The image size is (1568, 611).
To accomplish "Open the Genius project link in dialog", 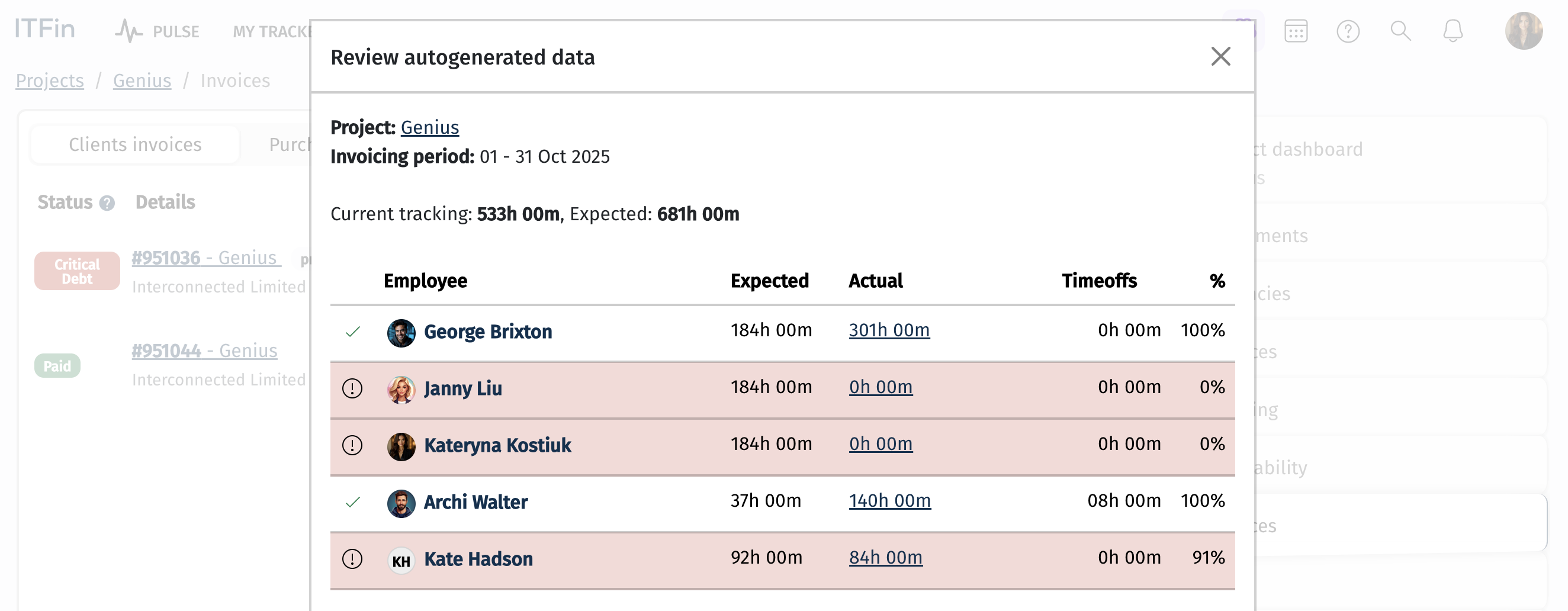I will [x=429, y=127].
